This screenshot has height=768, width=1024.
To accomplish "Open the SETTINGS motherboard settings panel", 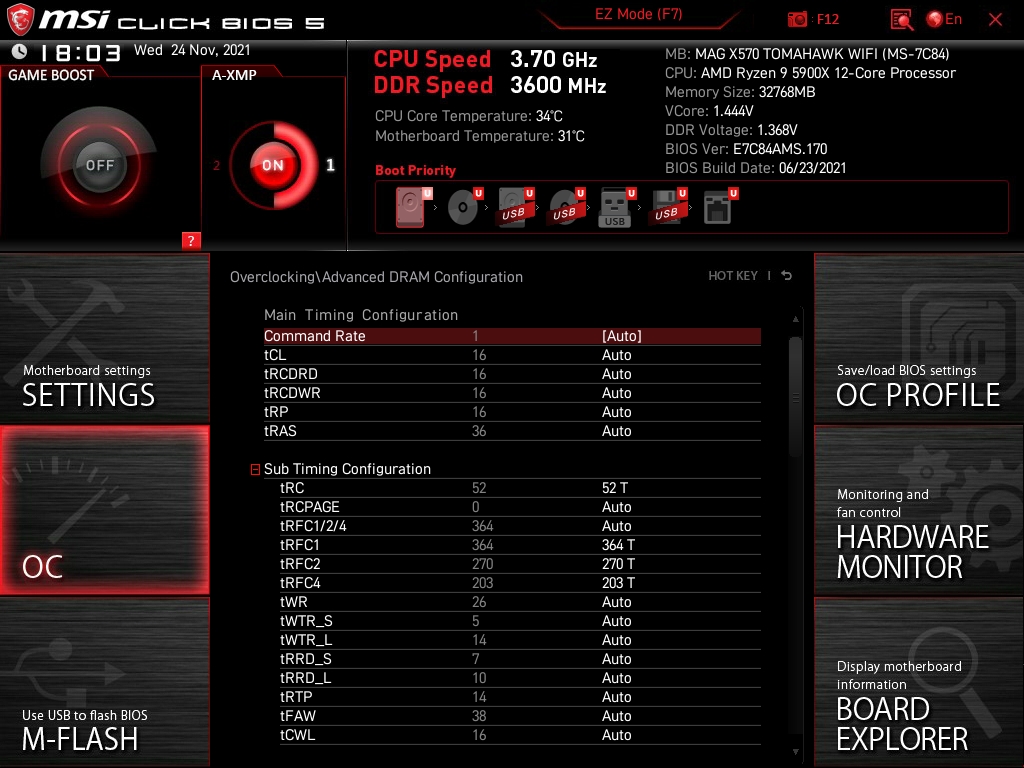I will (104, 338).
